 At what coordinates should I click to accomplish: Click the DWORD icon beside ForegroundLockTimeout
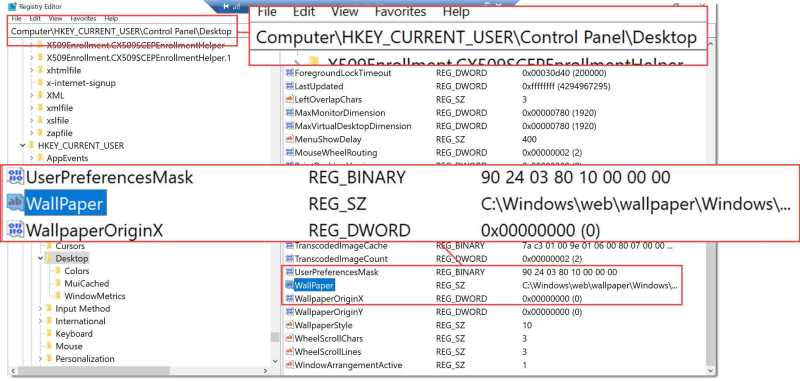coord(290,73)
